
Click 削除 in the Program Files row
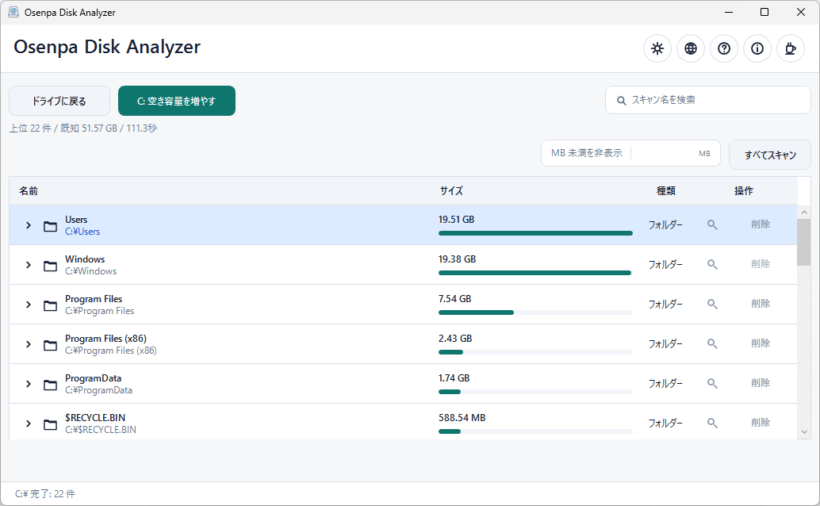click(760, 304)
